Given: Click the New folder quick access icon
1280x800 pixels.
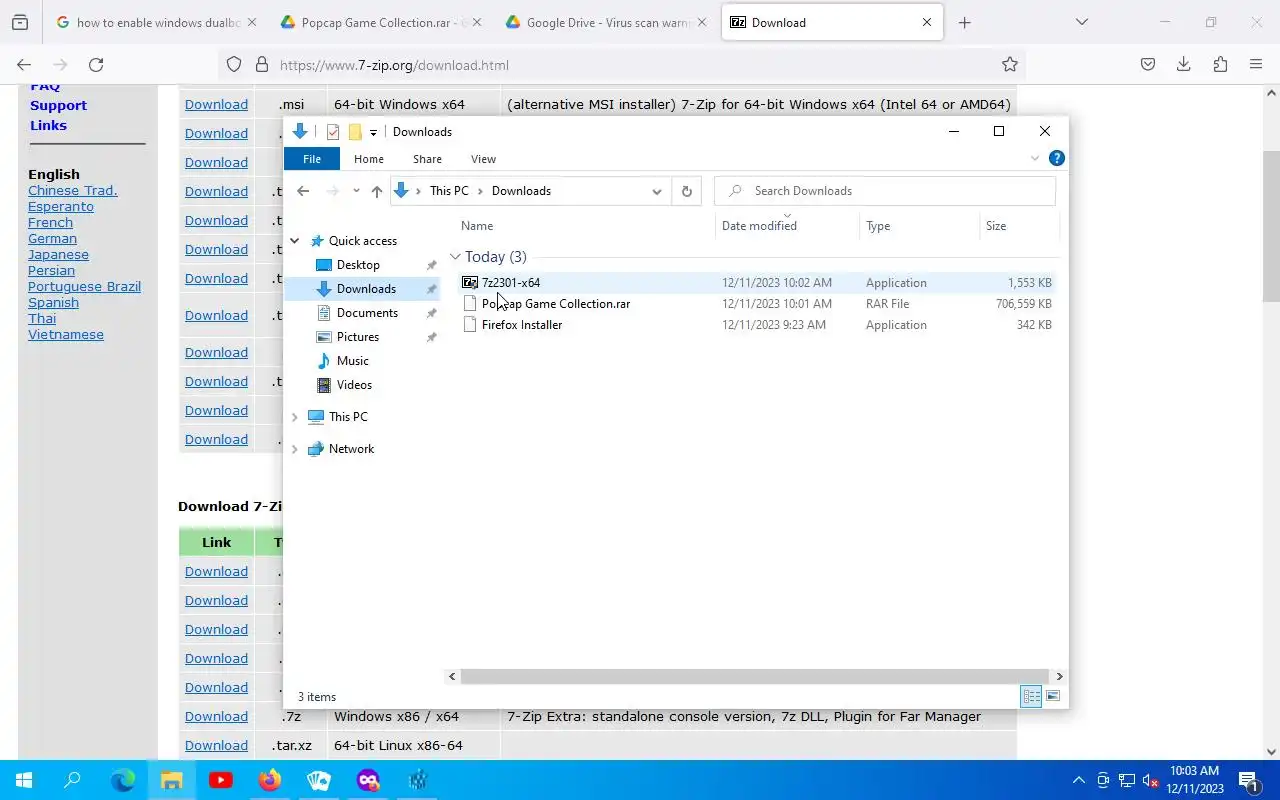Looking at the screenshot, I should 354,132.
